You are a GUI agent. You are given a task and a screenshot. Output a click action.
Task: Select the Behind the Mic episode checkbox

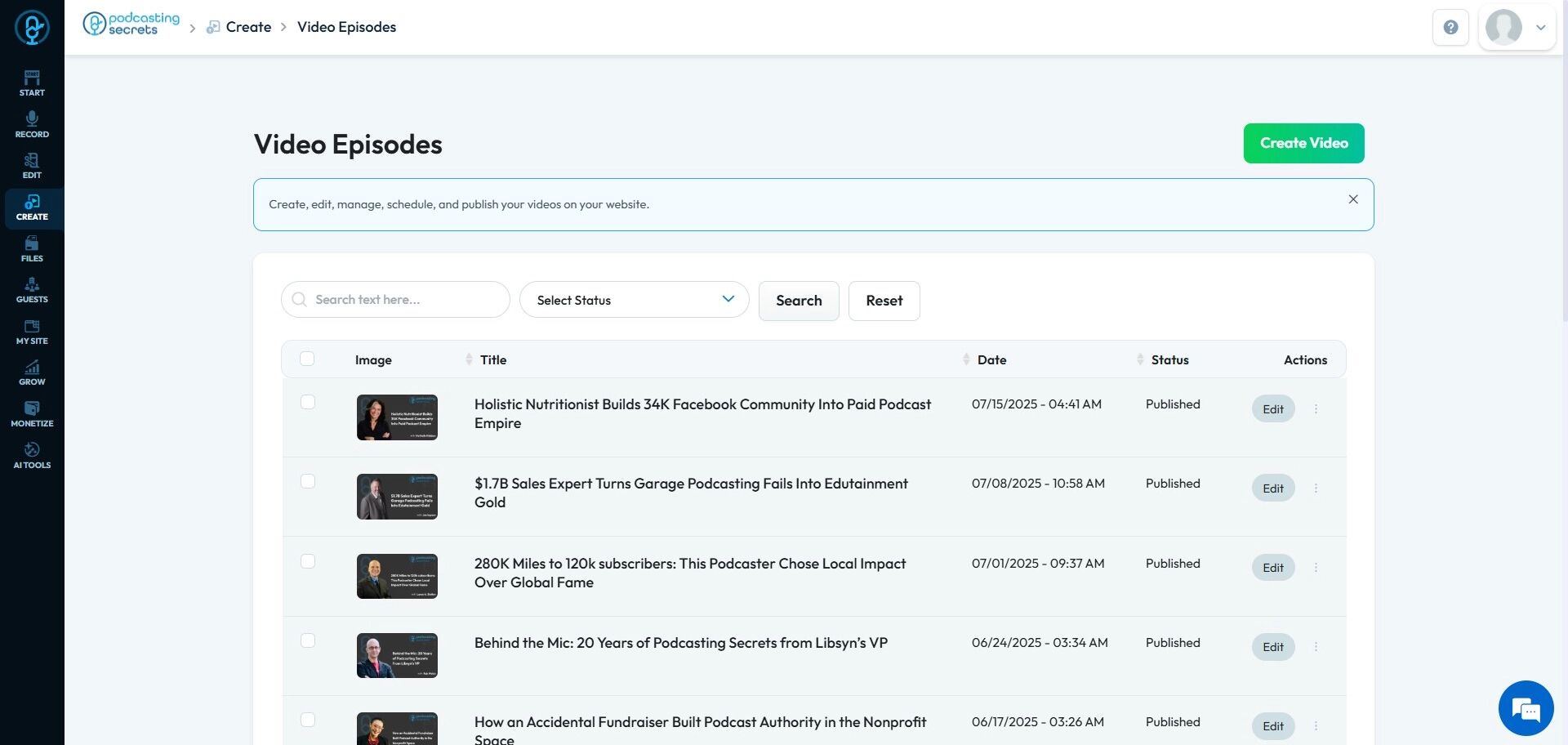tap(308, 640)
